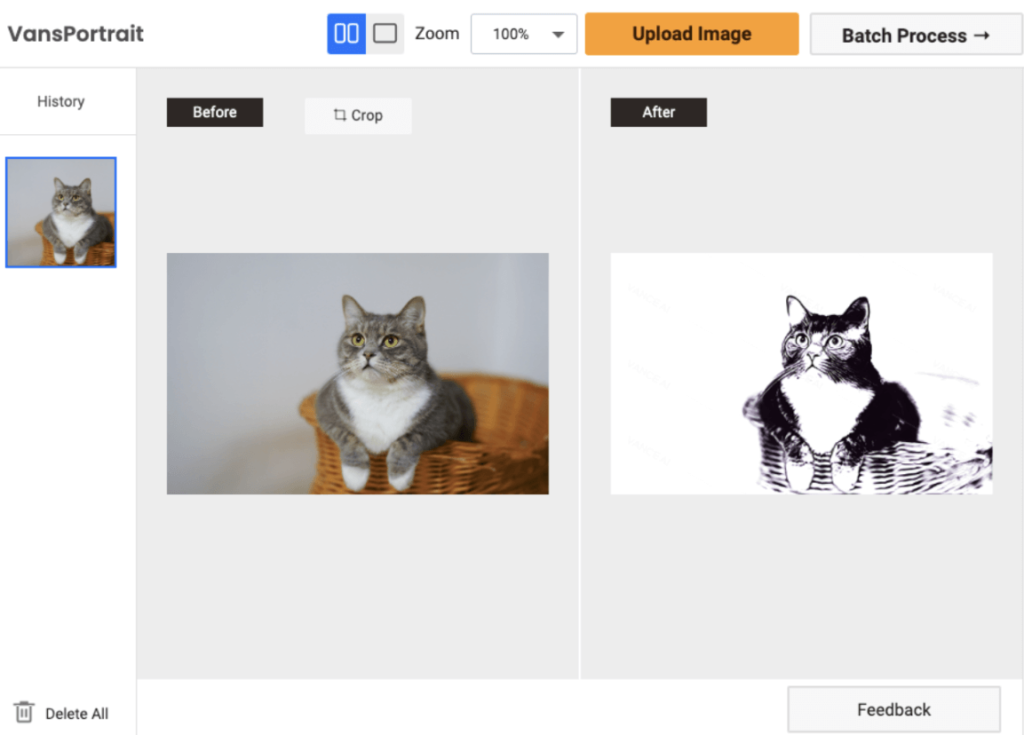Click the 100% zoom value box
The image size is (1024, 735).
pos(511,35)
